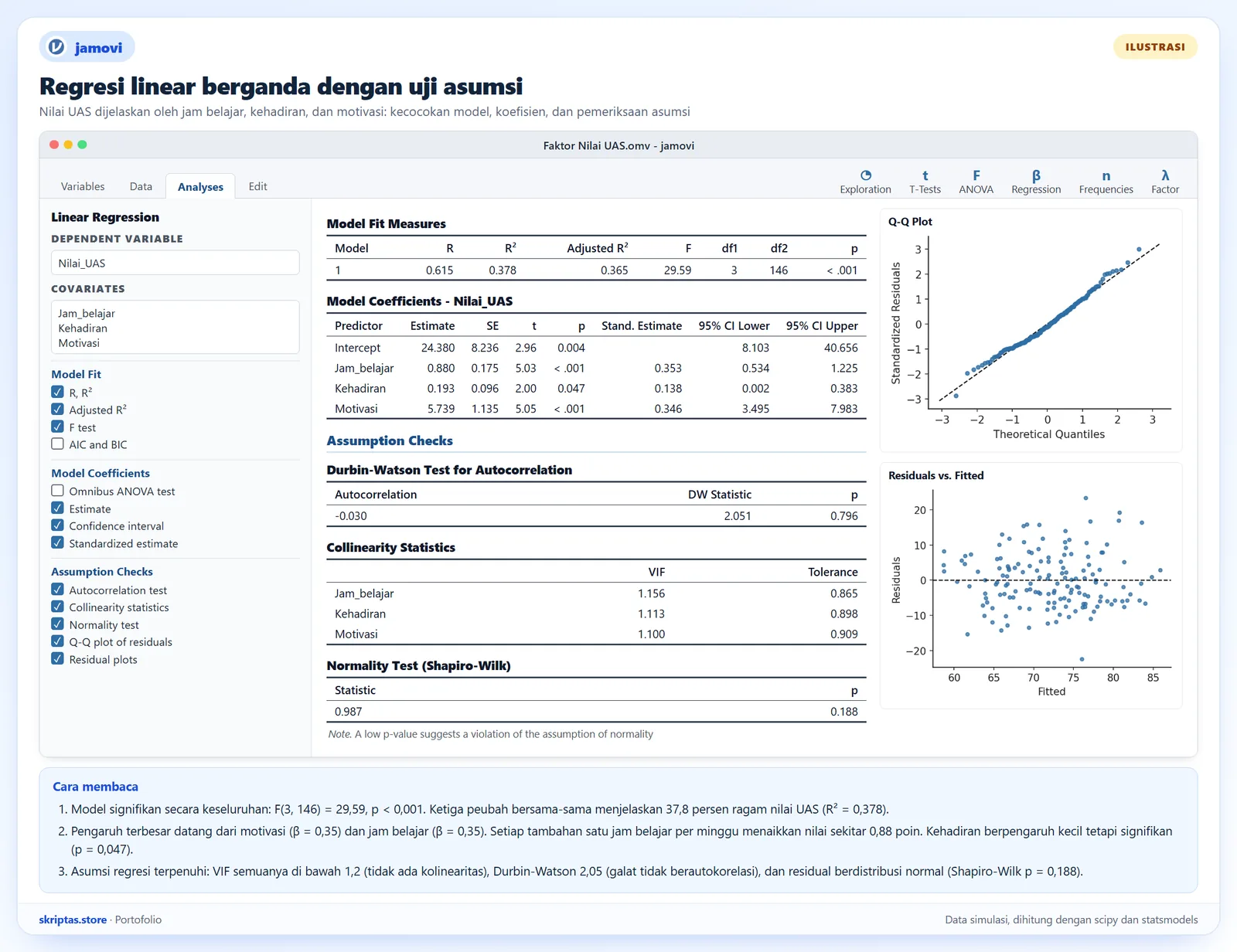Select the Q-Q Plot chart
The height and width of the screenshot is (952, 1237).
[x=1031, y=331]
